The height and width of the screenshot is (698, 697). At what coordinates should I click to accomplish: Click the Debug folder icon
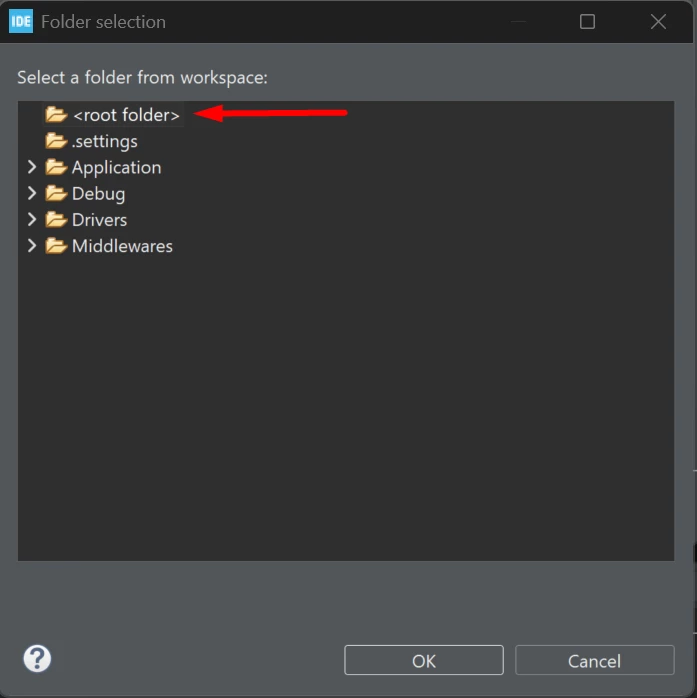coord(56,194)
